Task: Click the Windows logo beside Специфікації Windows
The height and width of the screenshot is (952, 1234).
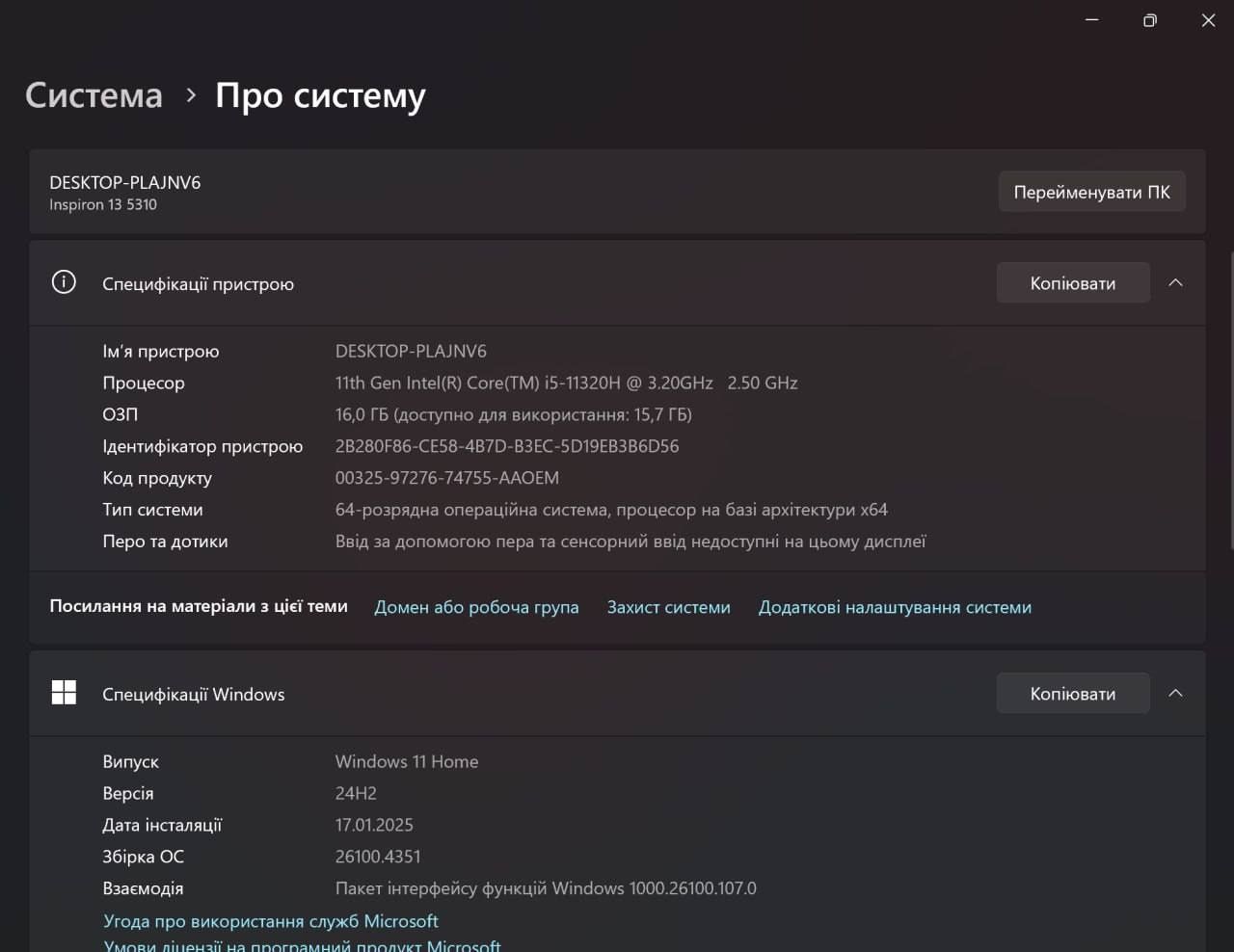Action: click(x=64, y=693)
